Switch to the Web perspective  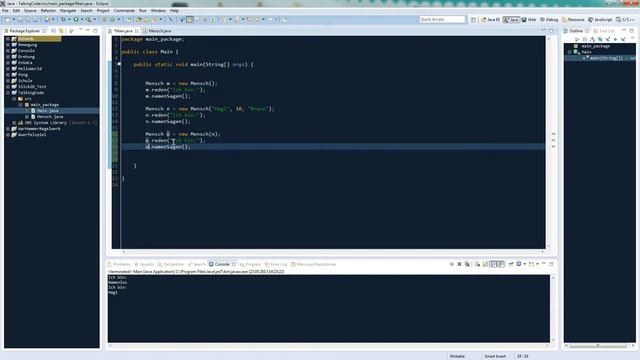[x=529, y=20]
